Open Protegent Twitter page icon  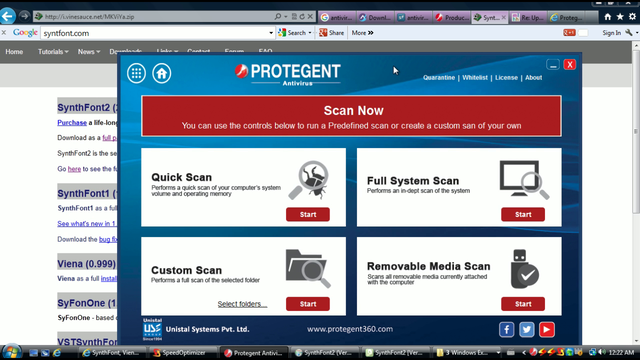[x=527, y=329]
